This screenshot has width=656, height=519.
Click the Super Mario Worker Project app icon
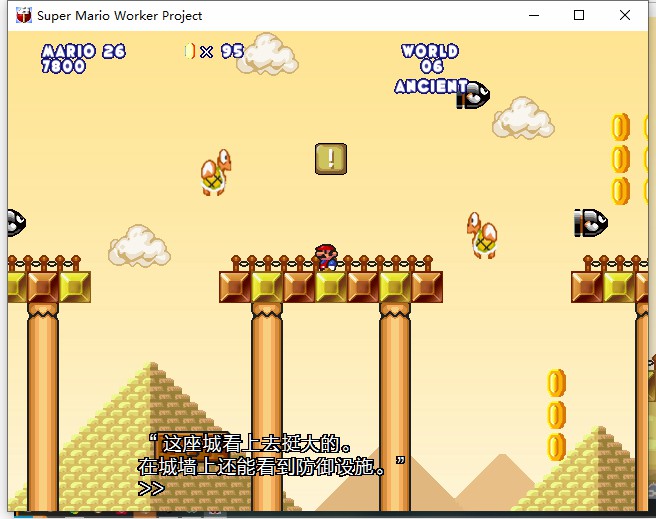click(24, 15)
